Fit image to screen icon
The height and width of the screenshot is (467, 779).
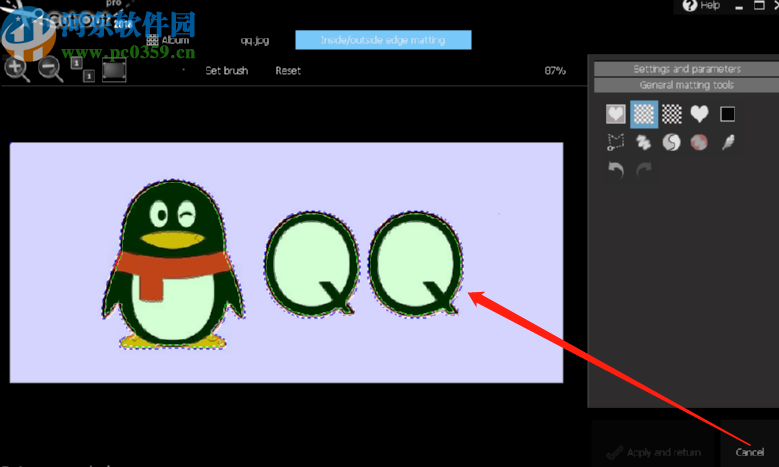tap(114, 69)
